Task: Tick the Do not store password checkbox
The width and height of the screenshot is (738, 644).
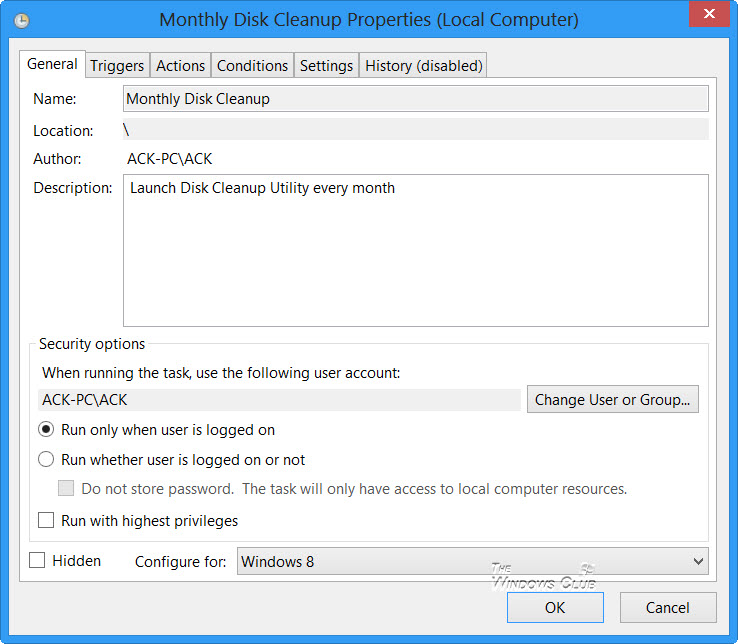Action: (66, 489)
